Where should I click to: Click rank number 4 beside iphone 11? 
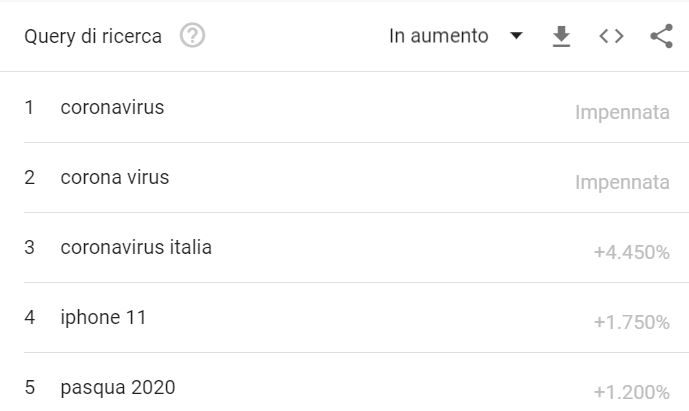tap(29, 317)
